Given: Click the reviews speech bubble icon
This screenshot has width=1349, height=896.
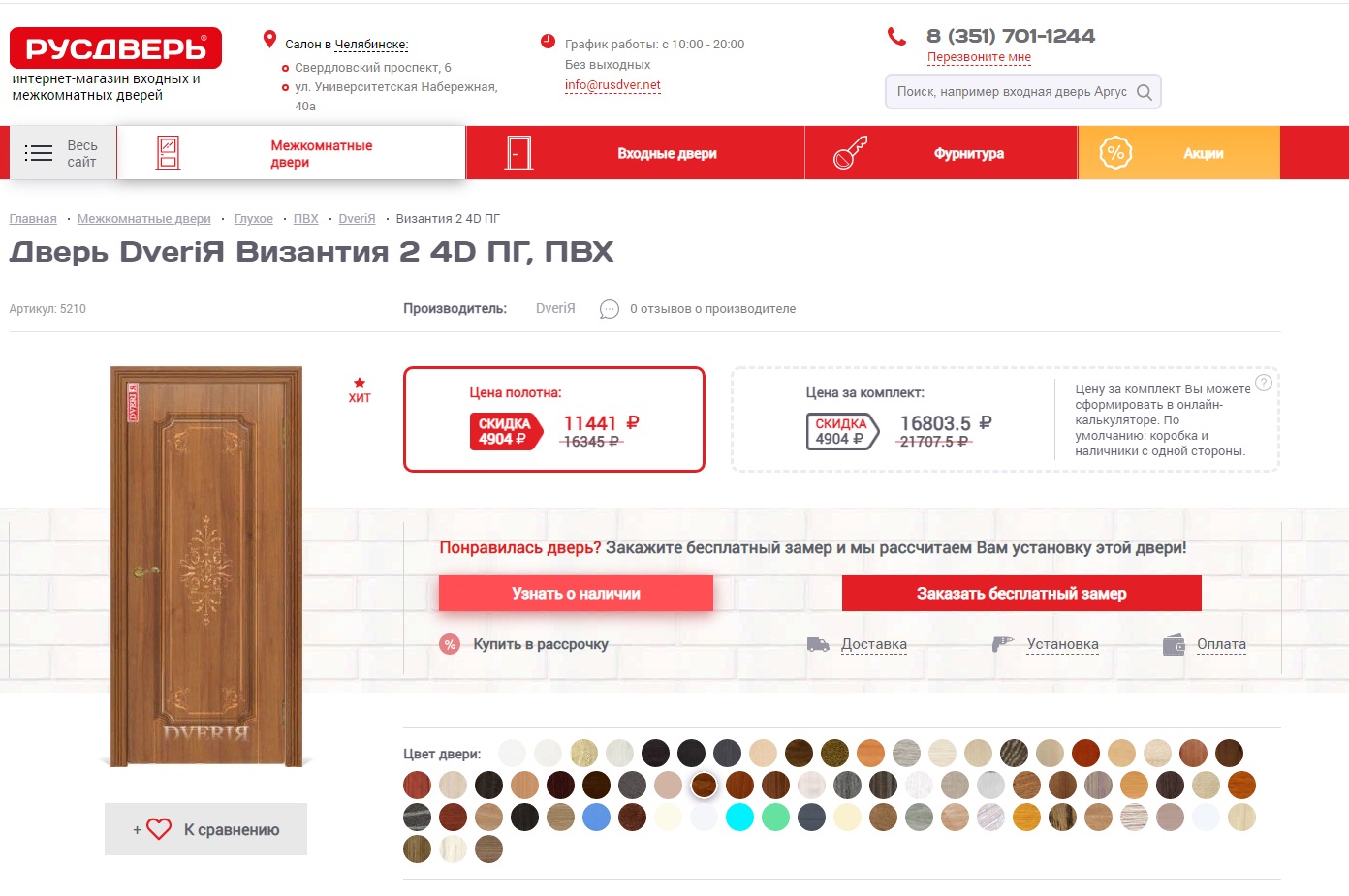Looking at the screenshot, I should (609, 309).
